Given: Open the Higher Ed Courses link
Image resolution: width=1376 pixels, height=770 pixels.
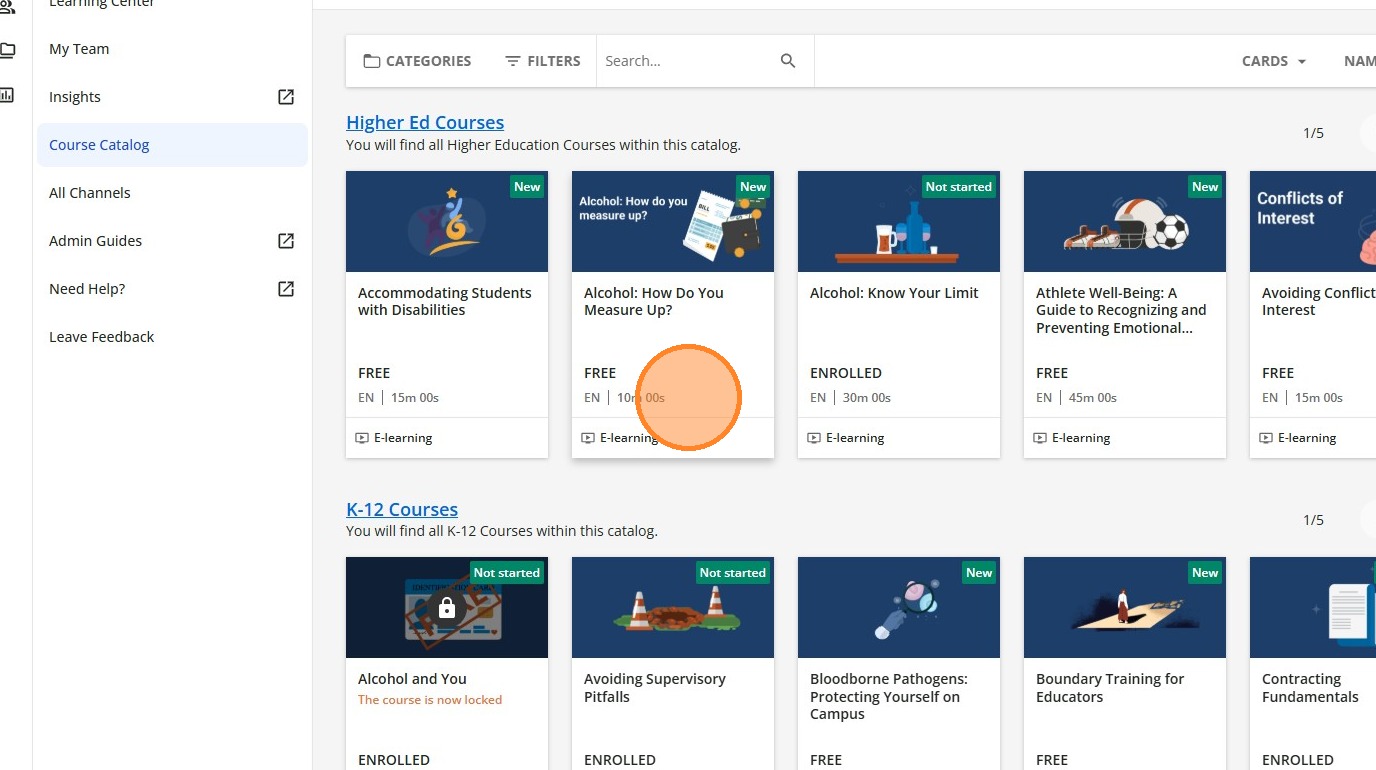Looking at the screenshot, I should pyautogui.click(x=425, y=122).
